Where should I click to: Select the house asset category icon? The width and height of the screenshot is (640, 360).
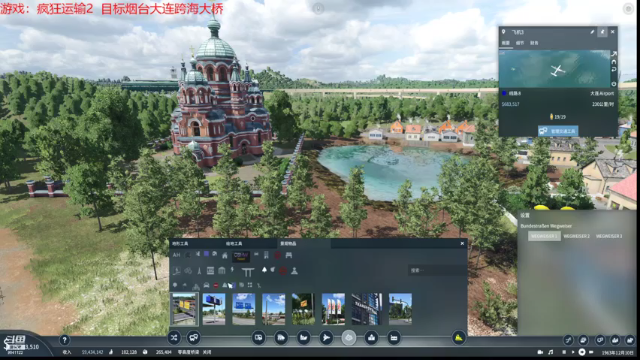(224, 256)
